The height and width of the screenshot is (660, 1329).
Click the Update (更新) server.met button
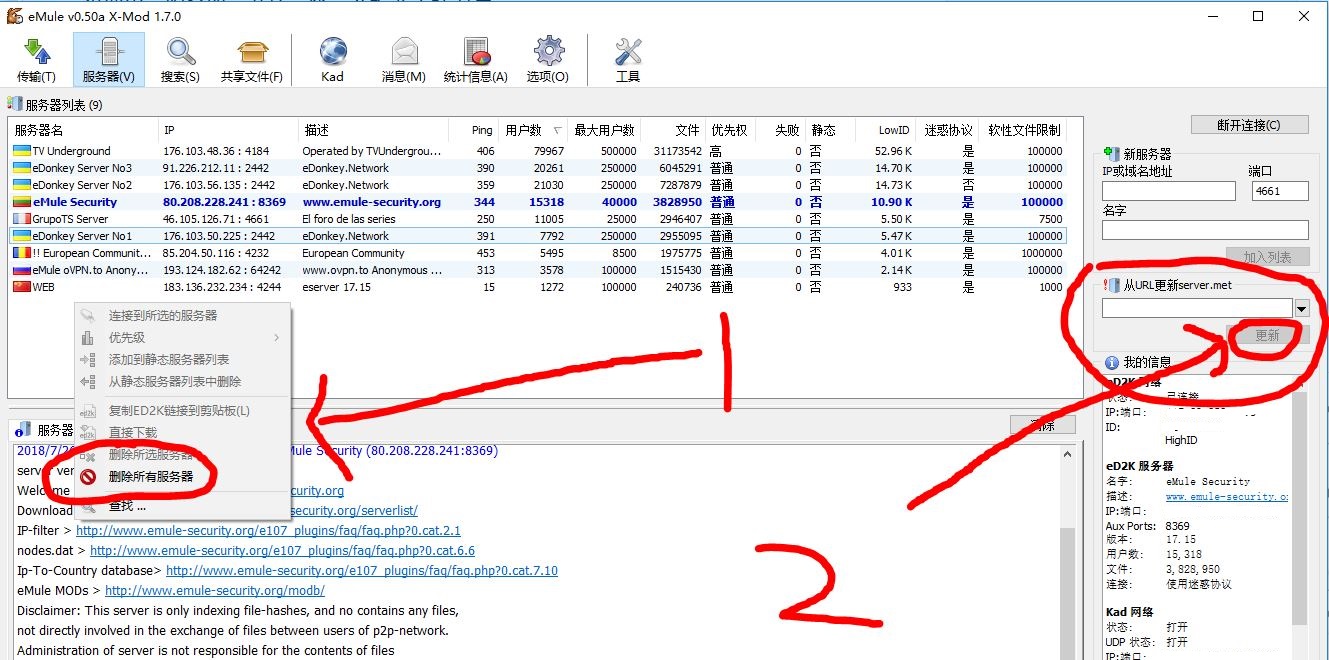(1267, 335)
